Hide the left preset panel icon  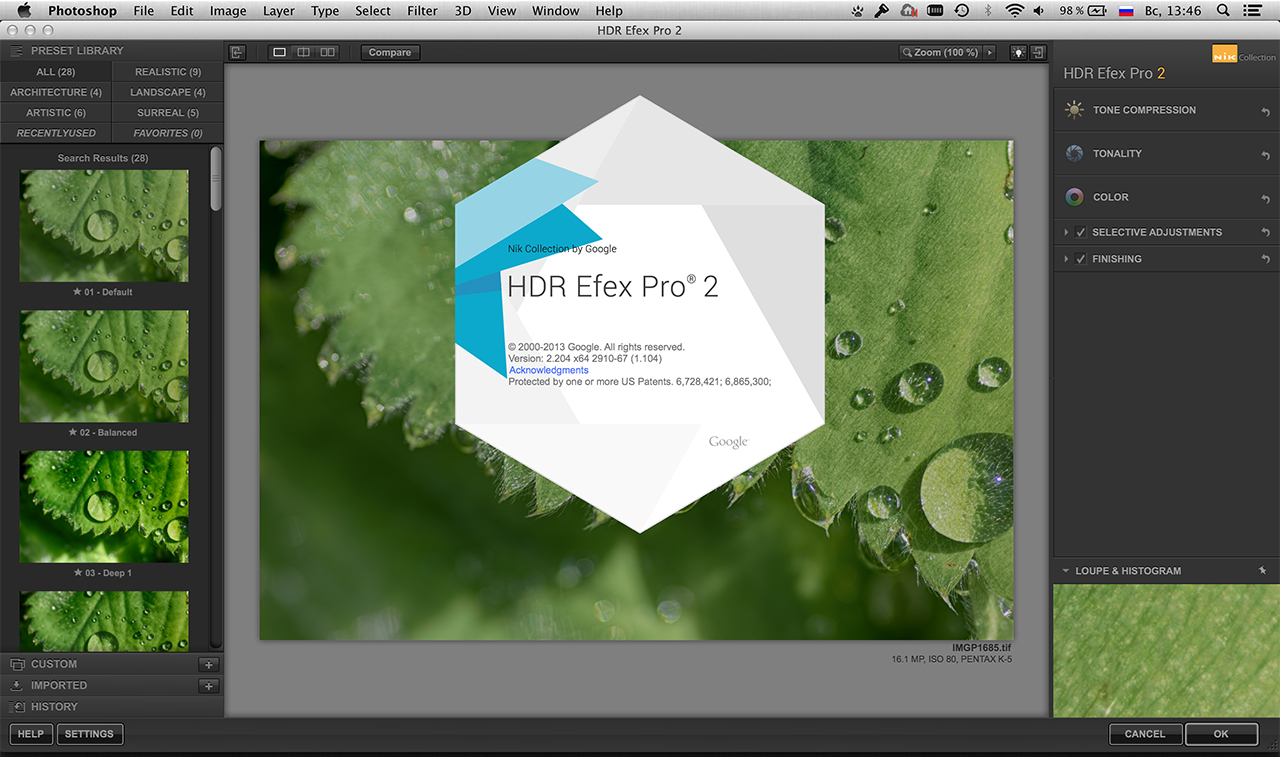[x=237, y=52]
